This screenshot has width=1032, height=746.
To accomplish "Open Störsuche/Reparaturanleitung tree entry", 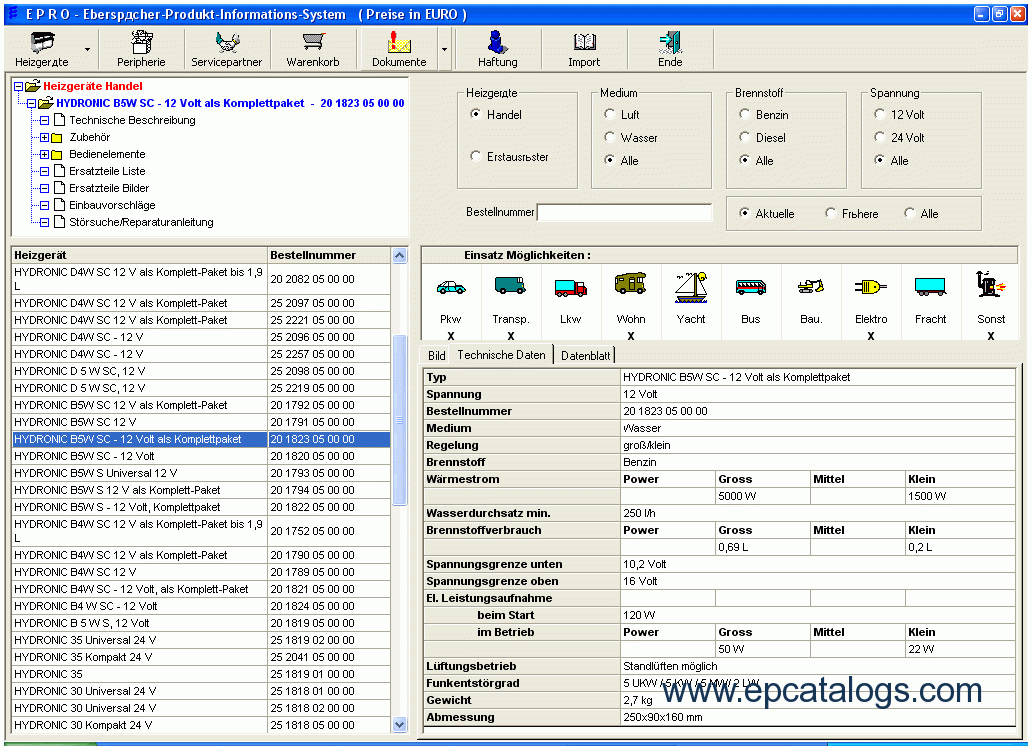I will 142,222.
